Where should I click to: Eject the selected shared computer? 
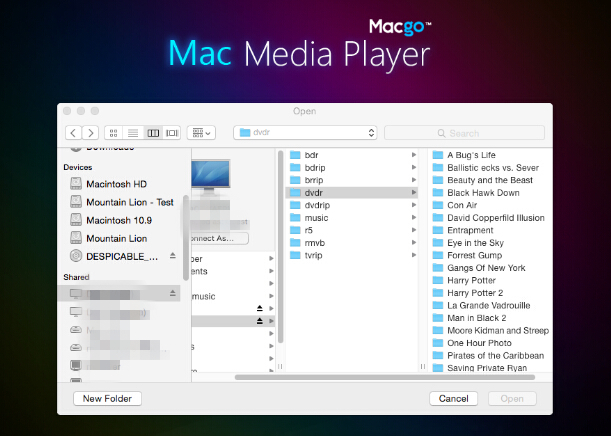point(173,293)
